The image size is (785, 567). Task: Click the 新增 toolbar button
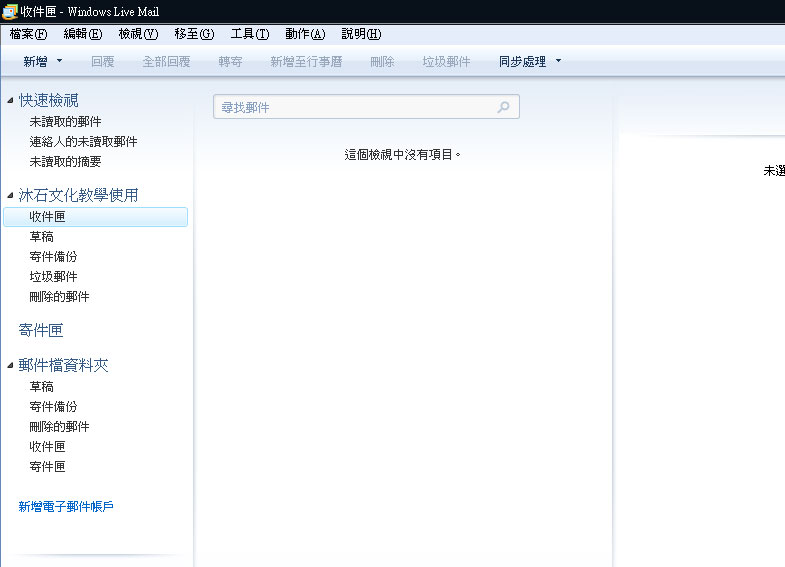(x=35, y=62)
